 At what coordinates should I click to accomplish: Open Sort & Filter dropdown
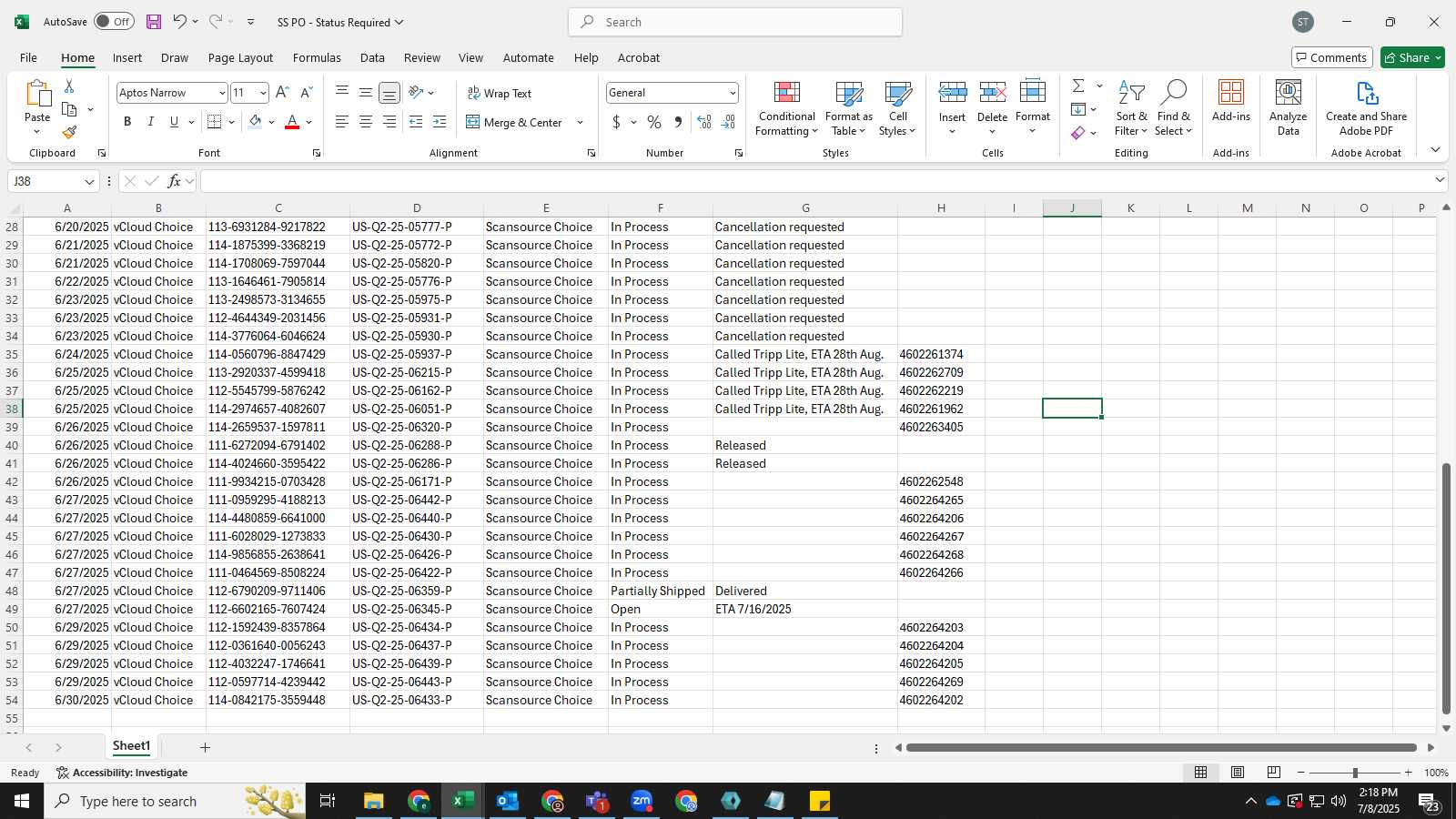click(x=1131, y=108)
